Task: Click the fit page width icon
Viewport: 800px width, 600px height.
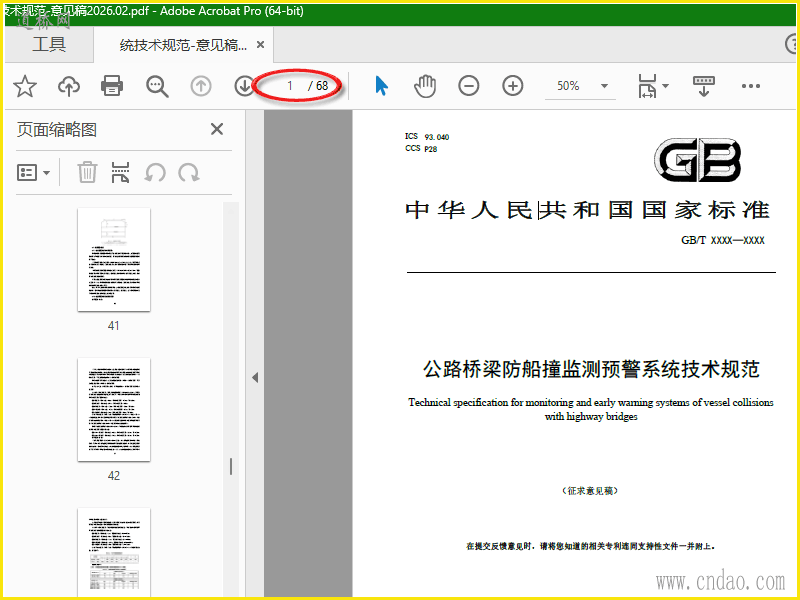Action: pos(647,86)
